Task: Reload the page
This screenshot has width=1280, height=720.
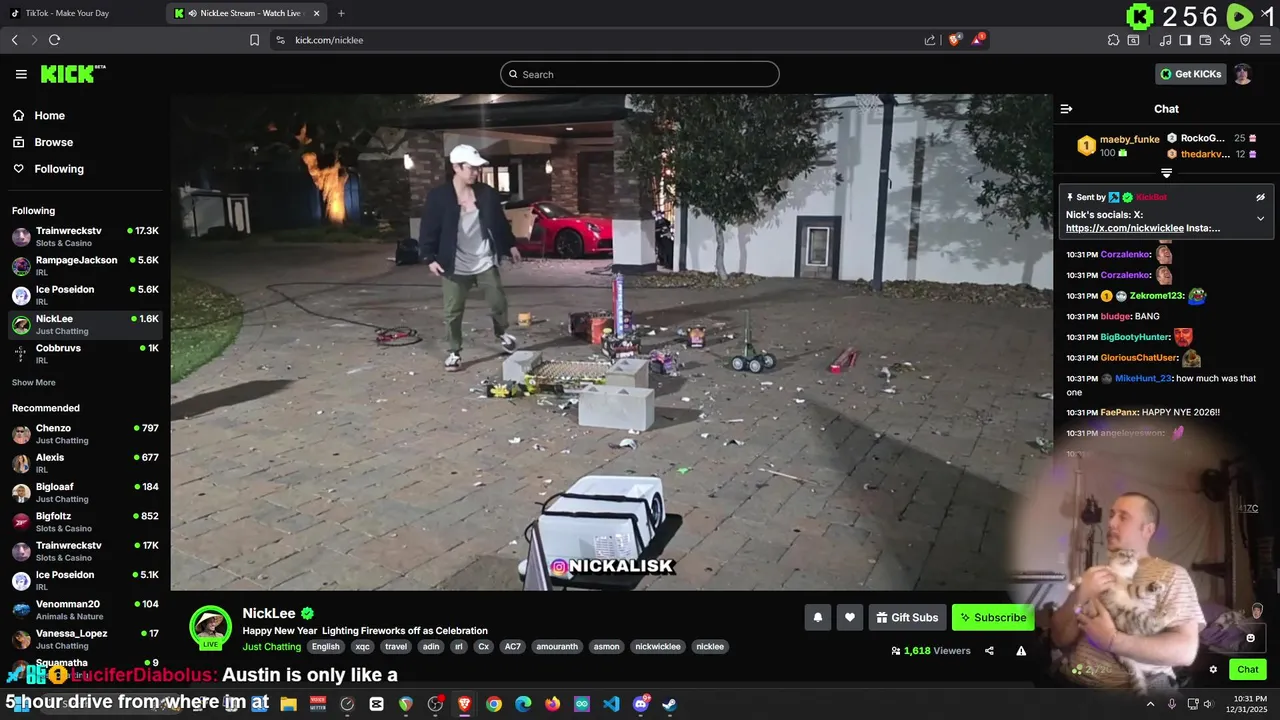Action: click(54, 40)
